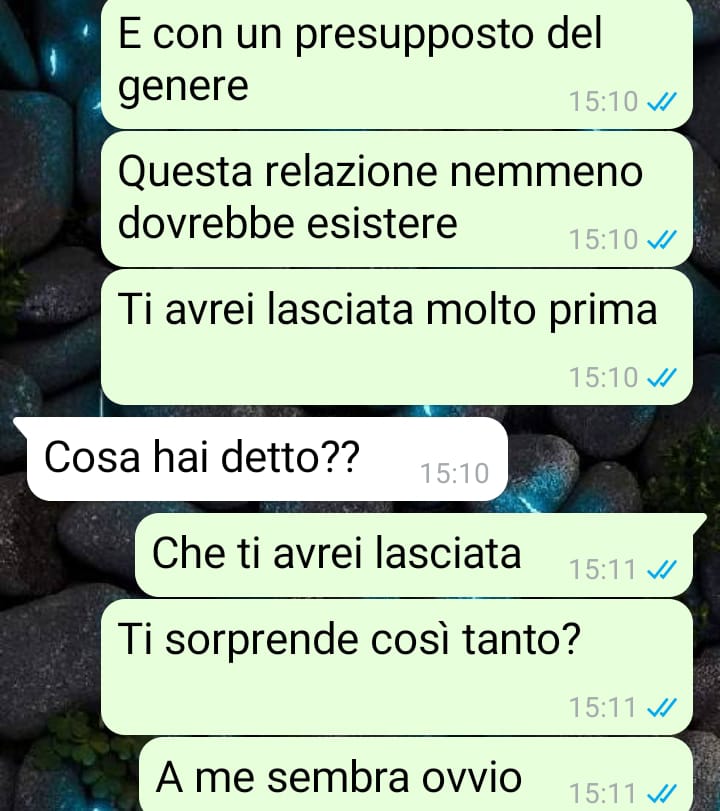The width and height of the screenshot is (720, 811).
Task: Tap the blue ticks on 'Questa relazione nemmeno dovrebbe esistere'
Action: [x=662, y=239]
